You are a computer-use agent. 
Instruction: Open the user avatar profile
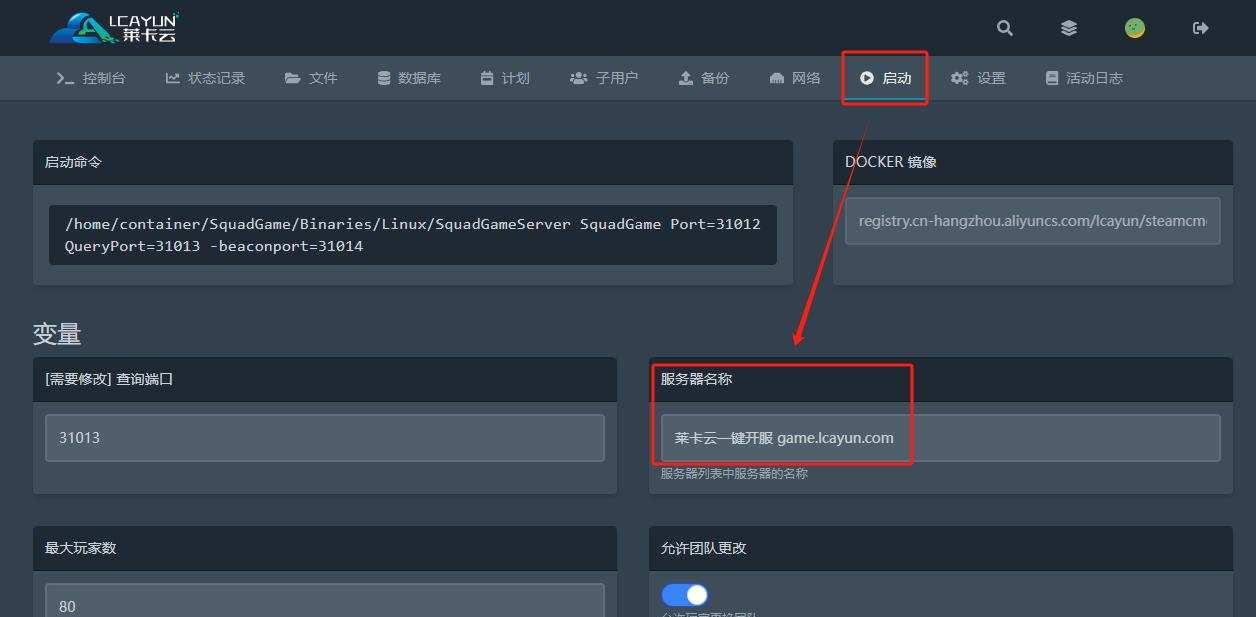(1135, 28)
